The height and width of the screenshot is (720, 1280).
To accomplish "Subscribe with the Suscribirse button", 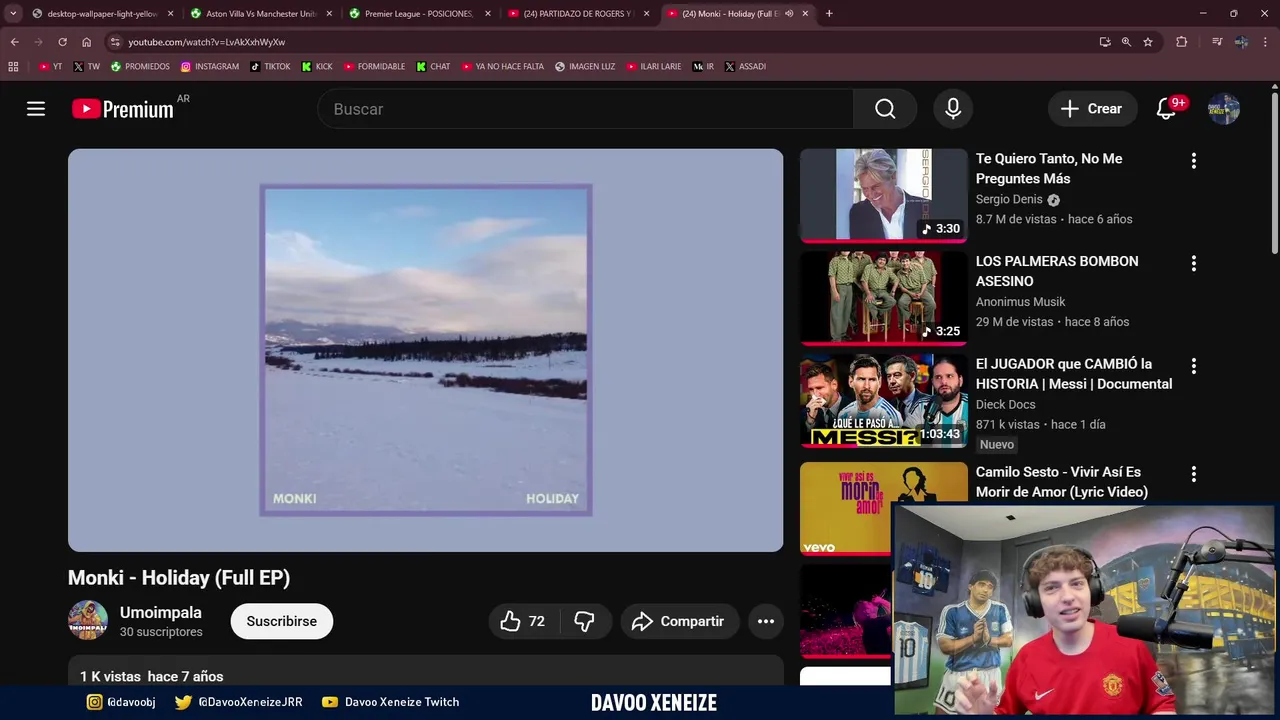I will (x=282, y=621).
